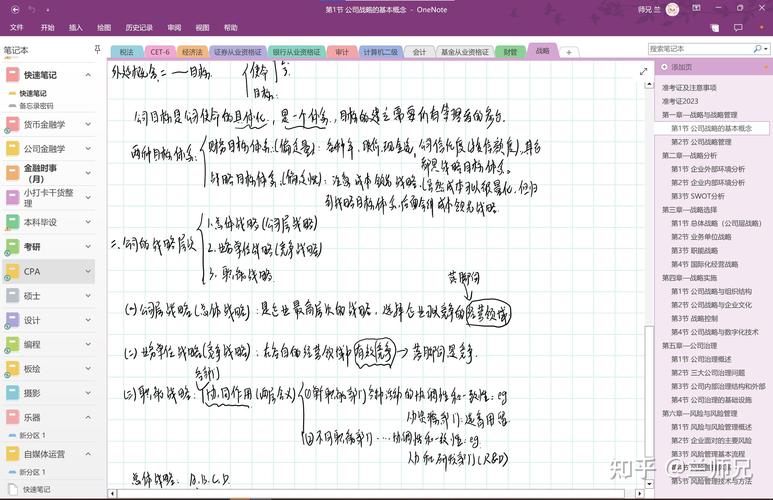Open the page 第3节 SWOT分析
The height and width of the screenshot is (500, 773).
coord(698,196)
